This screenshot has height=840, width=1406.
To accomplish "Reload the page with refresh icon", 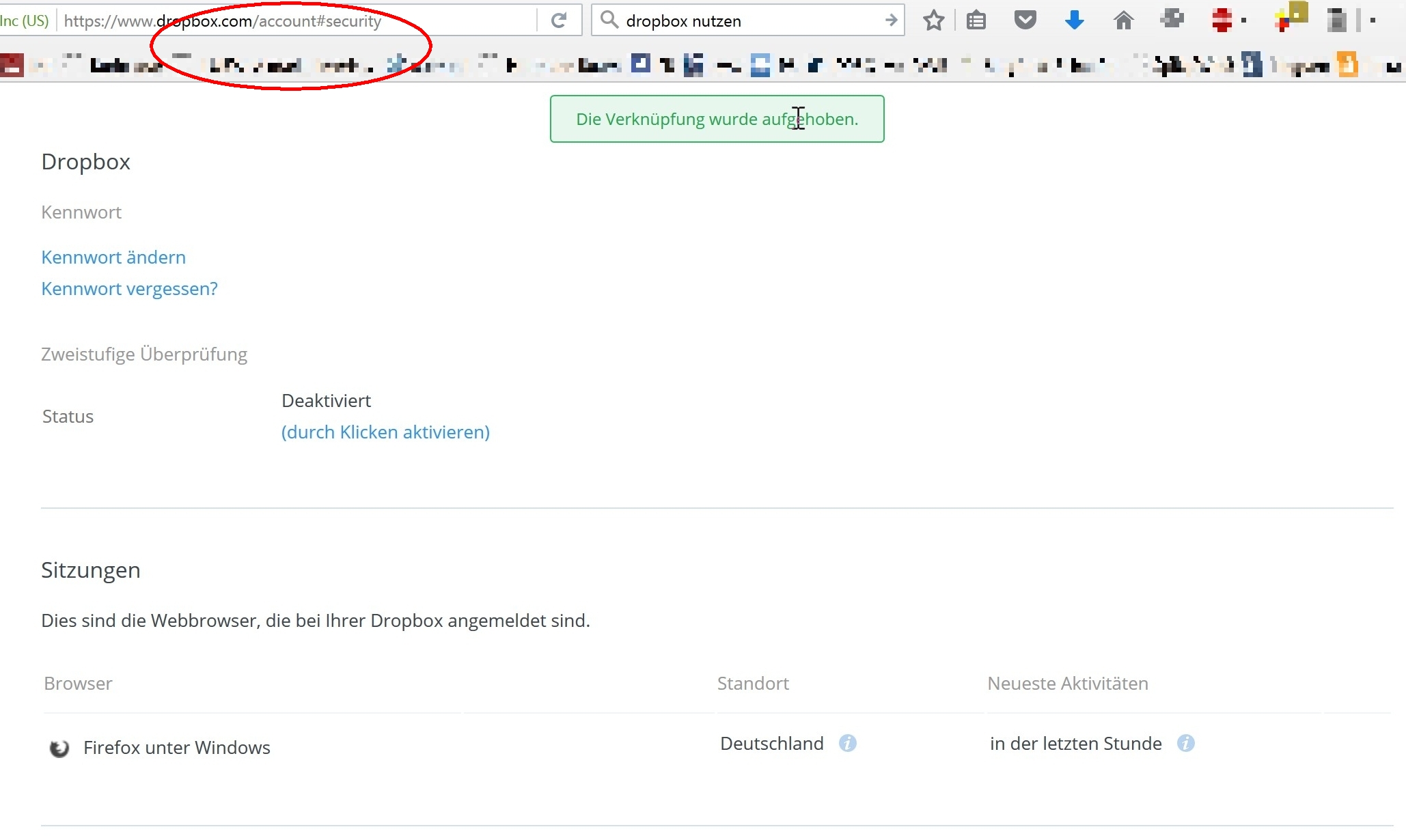I will 559,20.
